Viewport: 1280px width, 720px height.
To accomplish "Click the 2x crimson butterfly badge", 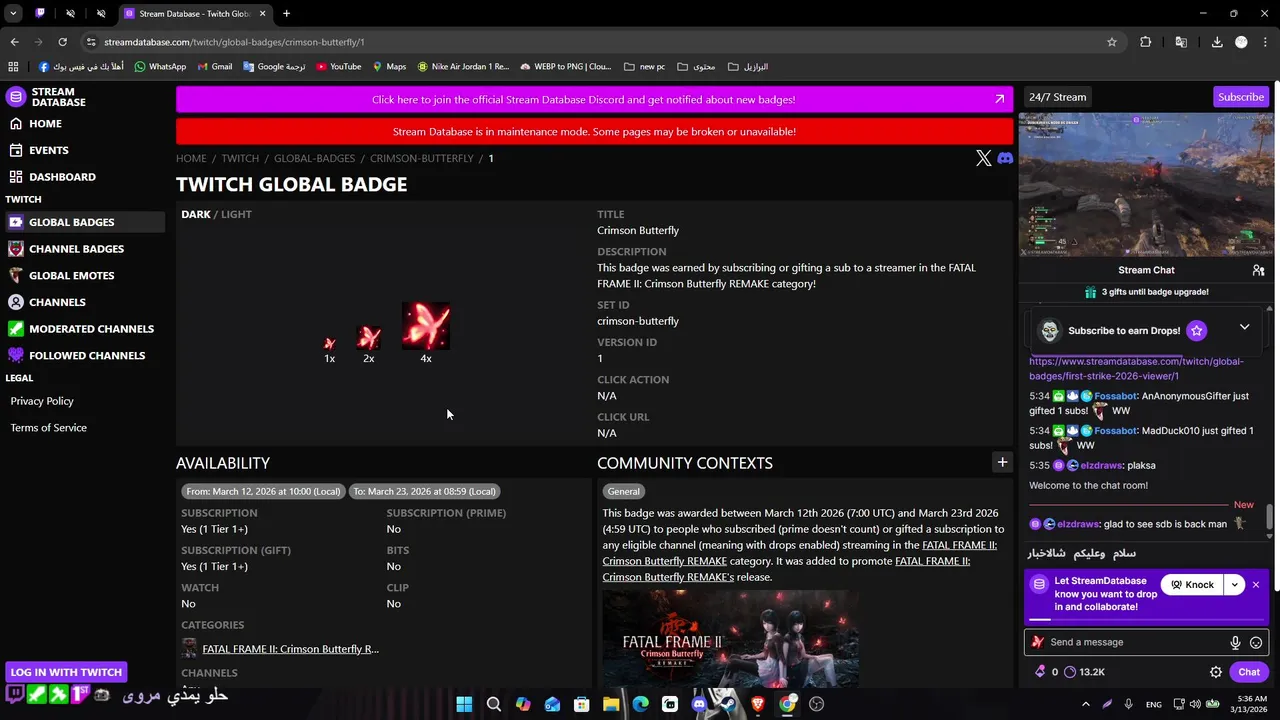I will click(369, 337).
